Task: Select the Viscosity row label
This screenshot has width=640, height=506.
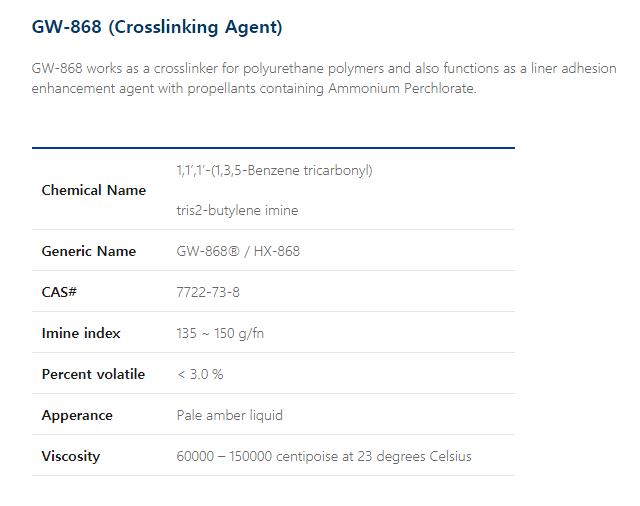Action: coord(70,456)
